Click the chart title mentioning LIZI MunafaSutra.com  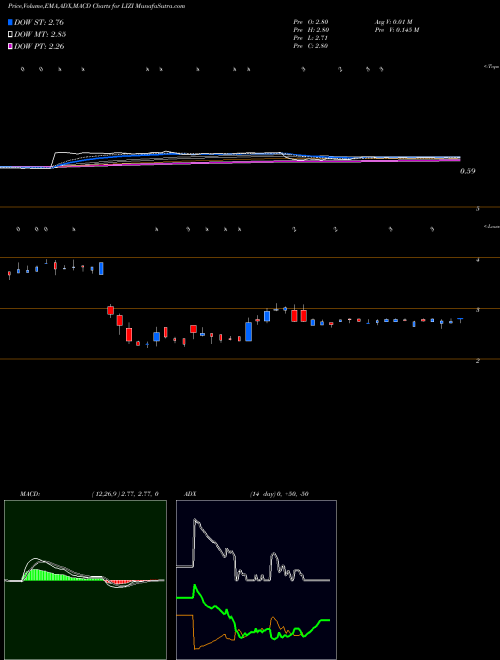click(x=96, y=7)
